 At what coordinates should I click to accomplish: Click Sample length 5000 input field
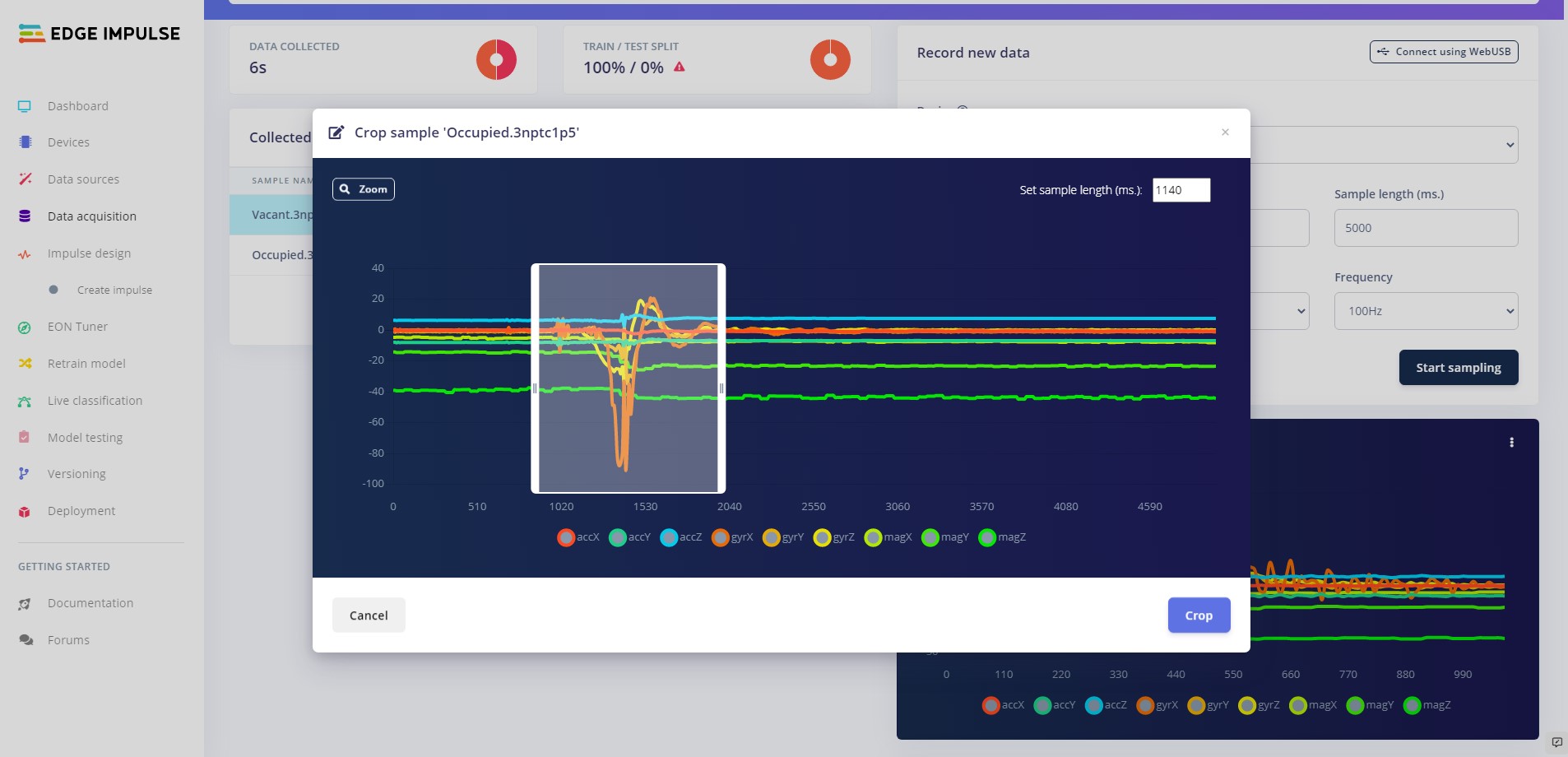coord(1426,228)
